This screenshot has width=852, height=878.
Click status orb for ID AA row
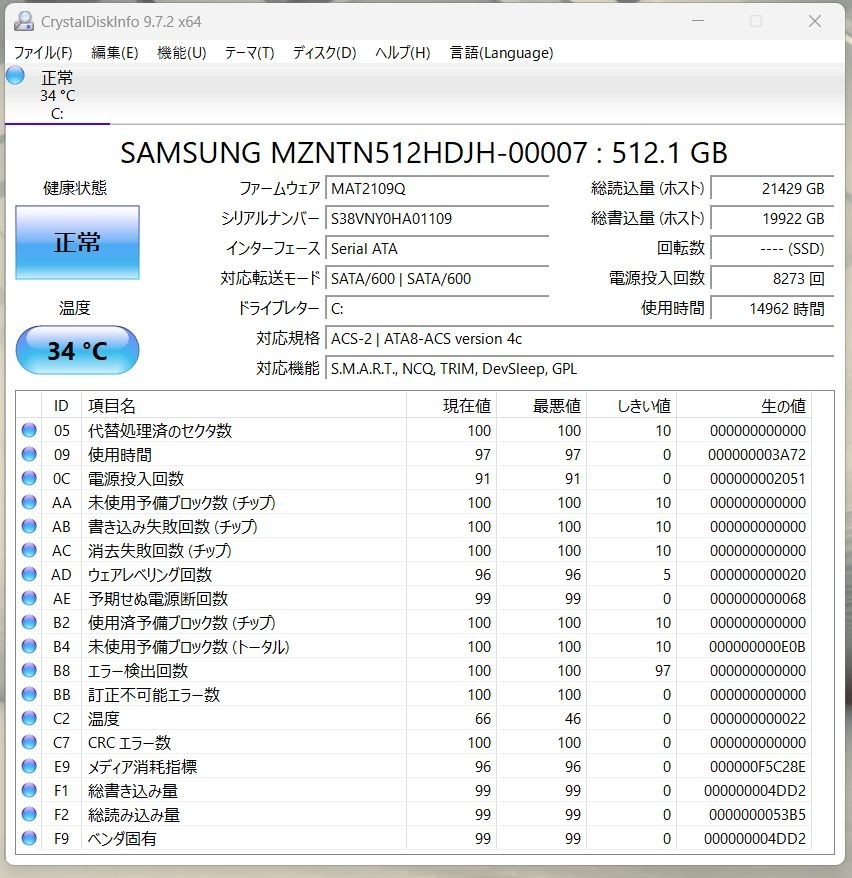[x=29, y=502]
